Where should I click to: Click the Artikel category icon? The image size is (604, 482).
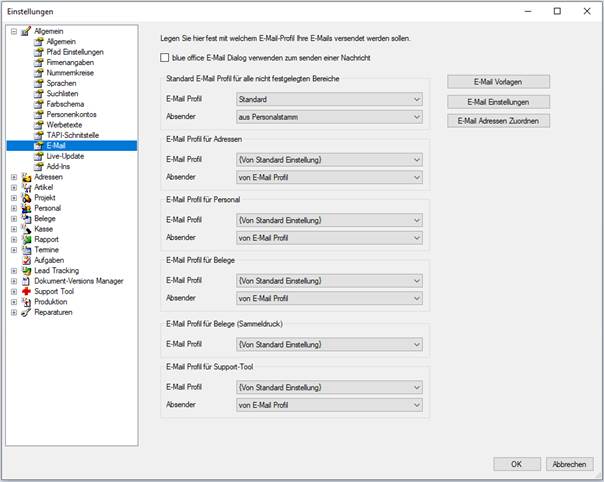pyautogui.click(x=26, y=188)
